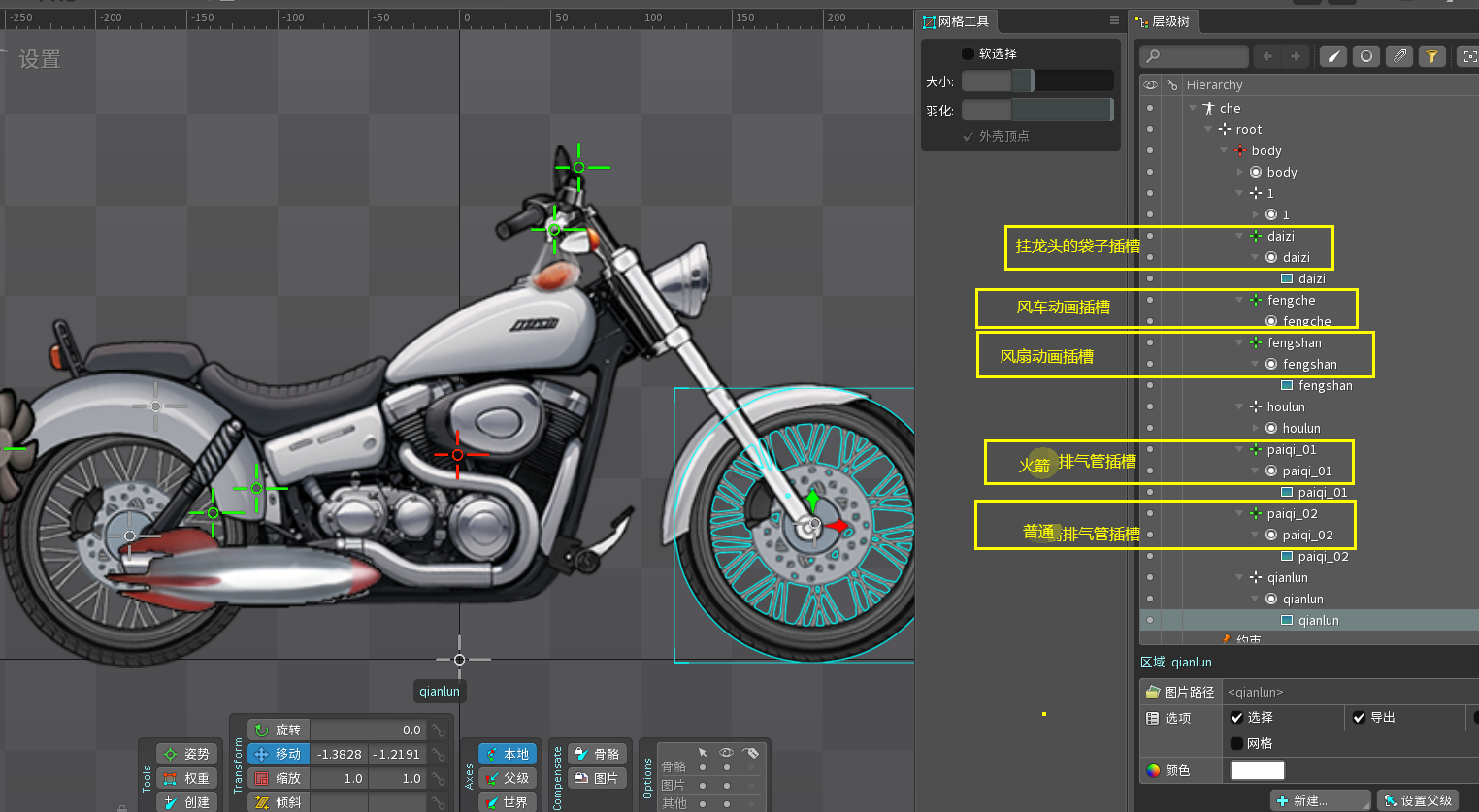Screen dimensions: 1479x812
Task: Switch to the 层级树 tab
Action: (x=1163, y=21)
